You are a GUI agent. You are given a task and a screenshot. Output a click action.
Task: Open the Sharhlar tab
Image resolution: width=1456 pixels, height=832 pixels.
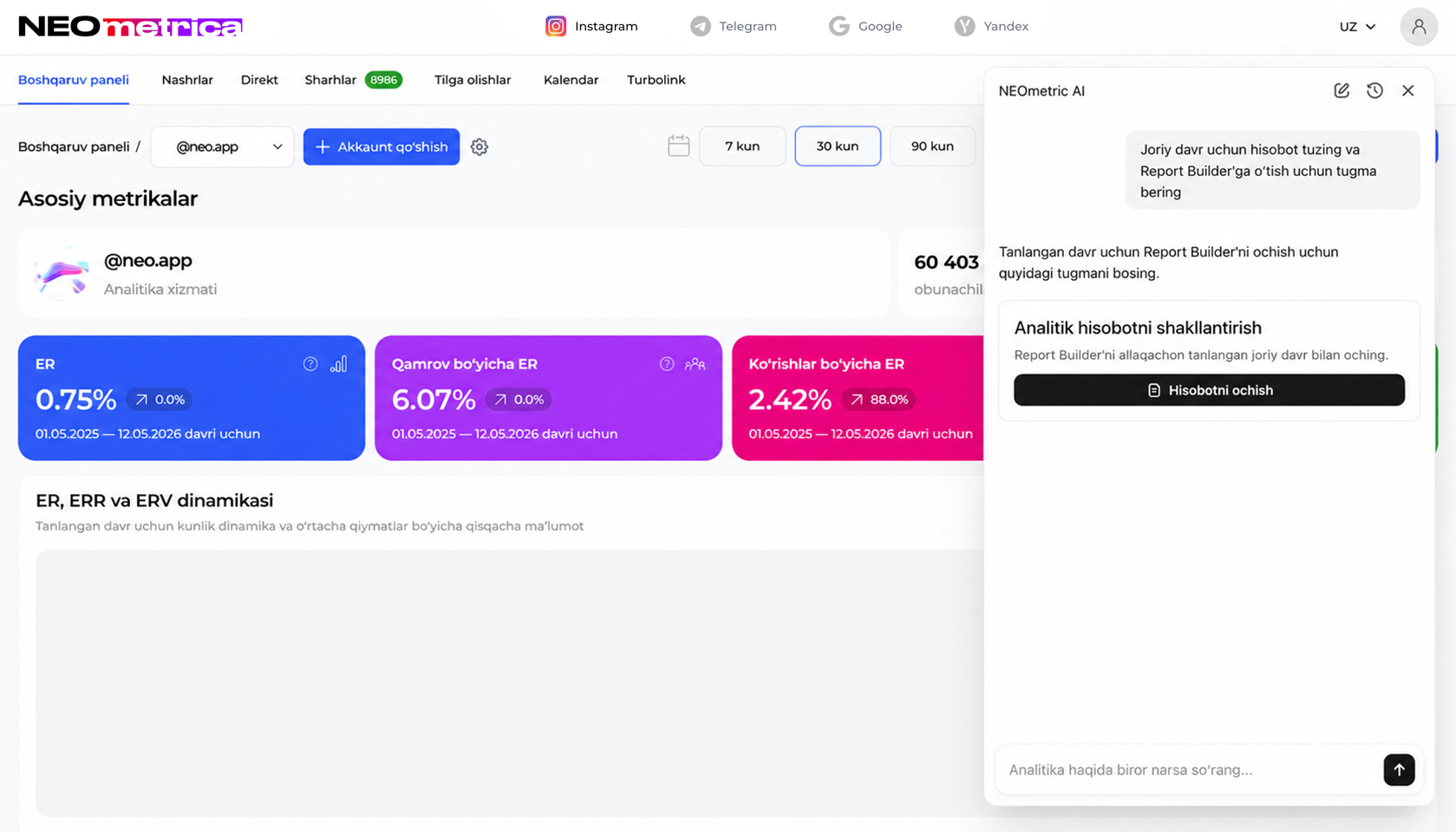click(x=330, y=80)
